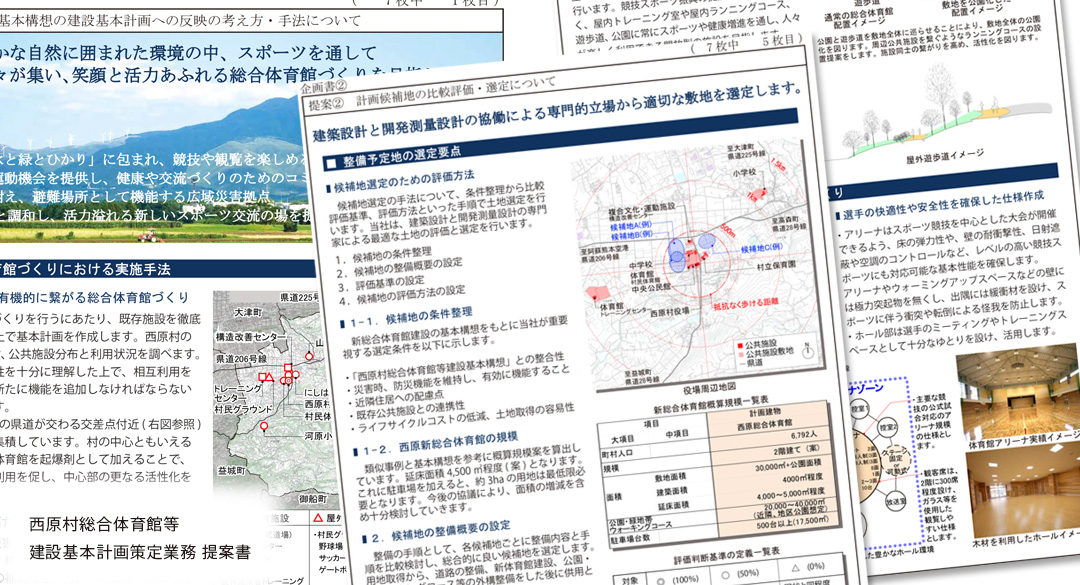Click the label '企画書②' on the center page

pyautogui.click(x=324, y=88)
